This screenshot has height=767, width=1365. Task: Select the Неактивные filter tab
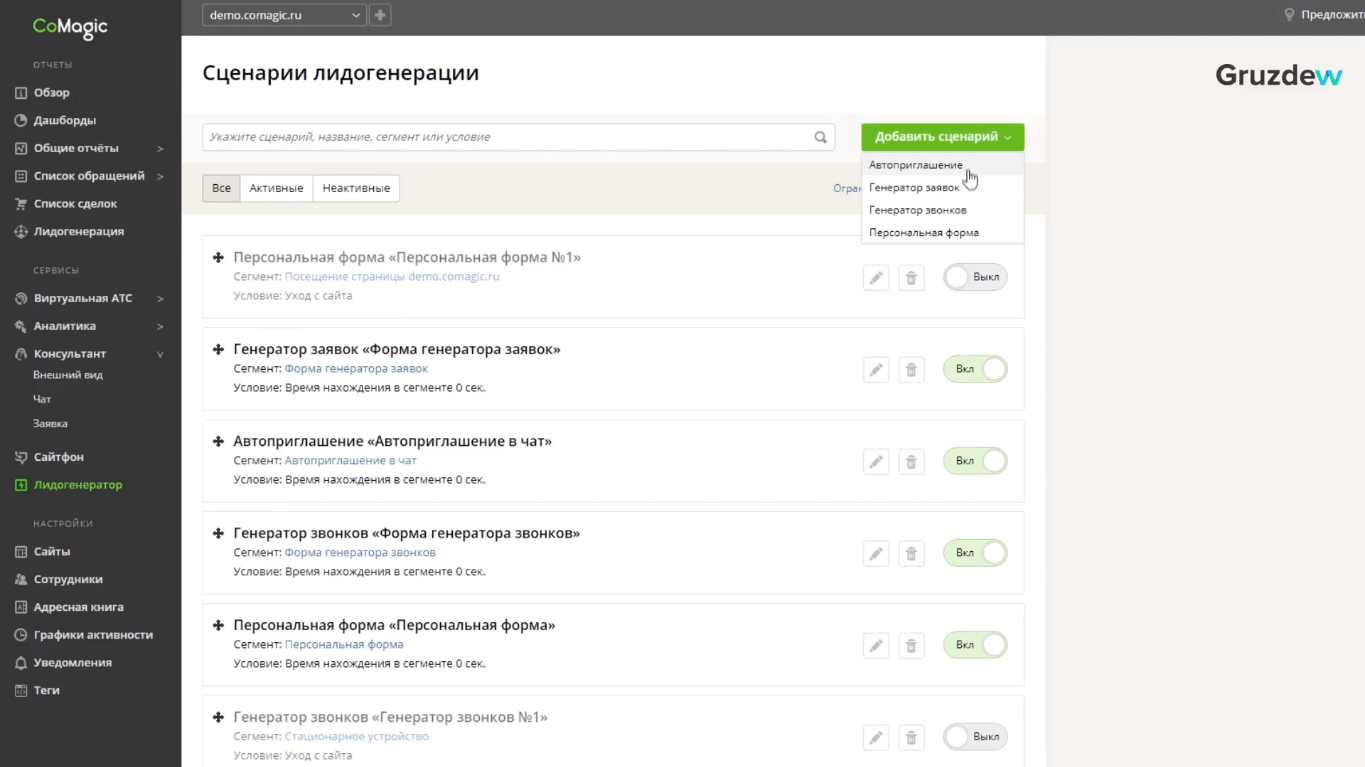(356, 188)
